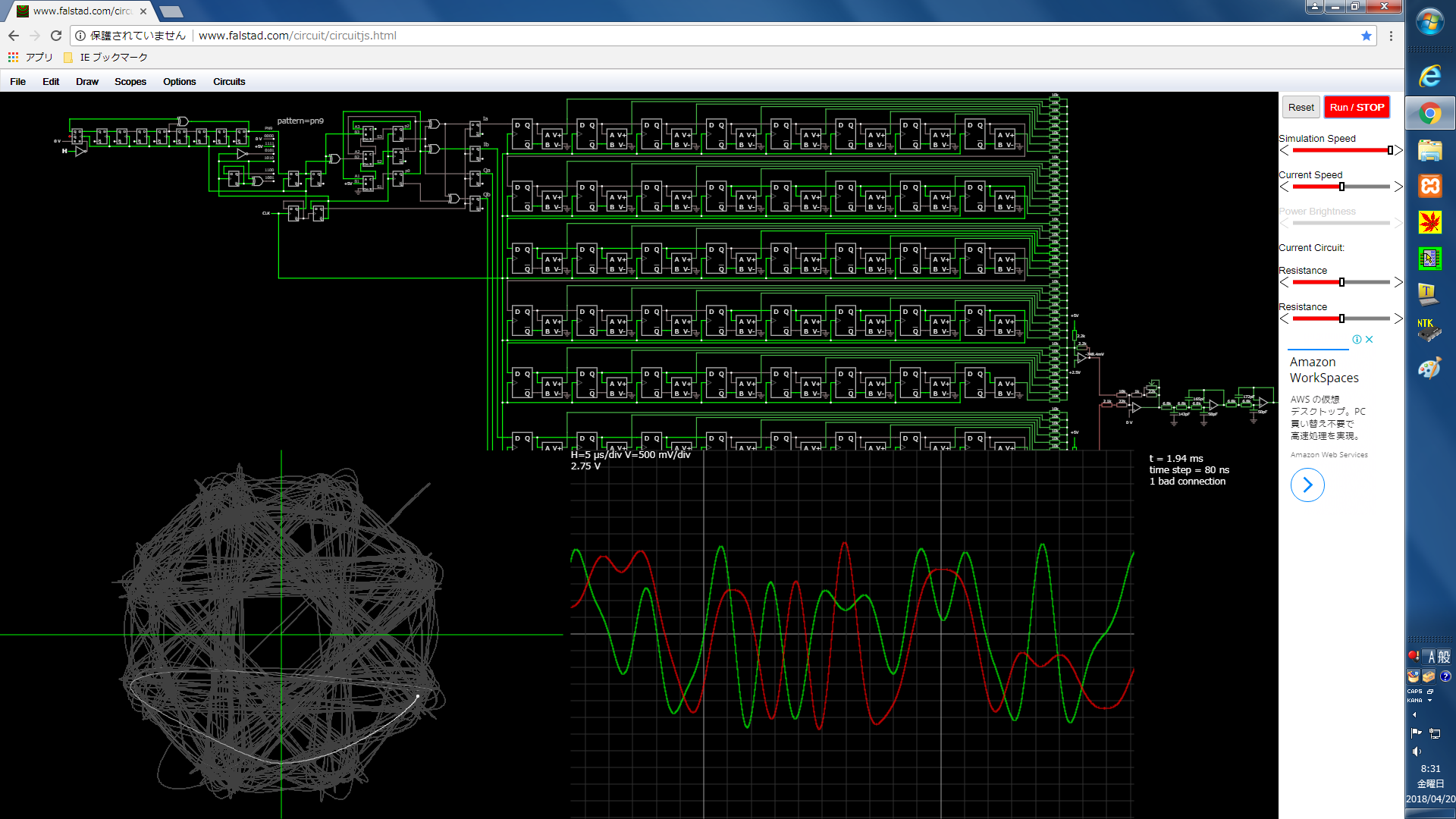Adjust the second Resistance slider
The height and width of the screenshot is (819, 1456).
pos(1341,318)
